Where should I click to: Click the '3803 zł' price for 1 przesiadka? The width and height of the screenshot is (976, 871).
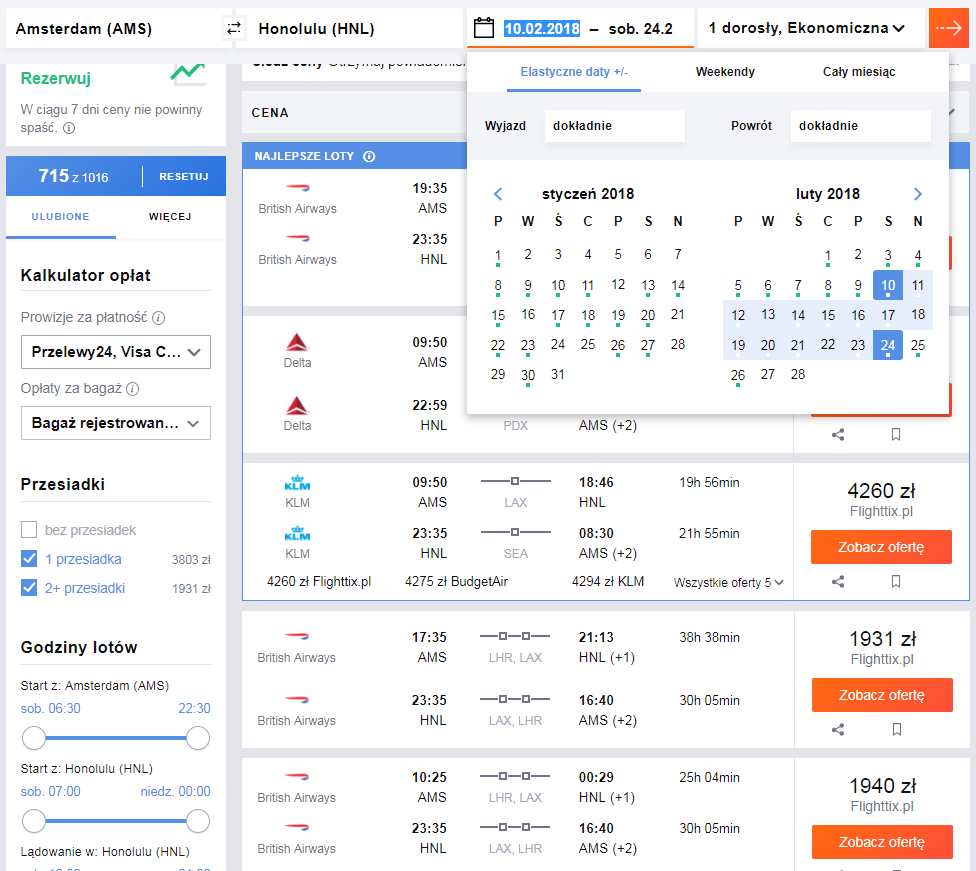point(191,560)
